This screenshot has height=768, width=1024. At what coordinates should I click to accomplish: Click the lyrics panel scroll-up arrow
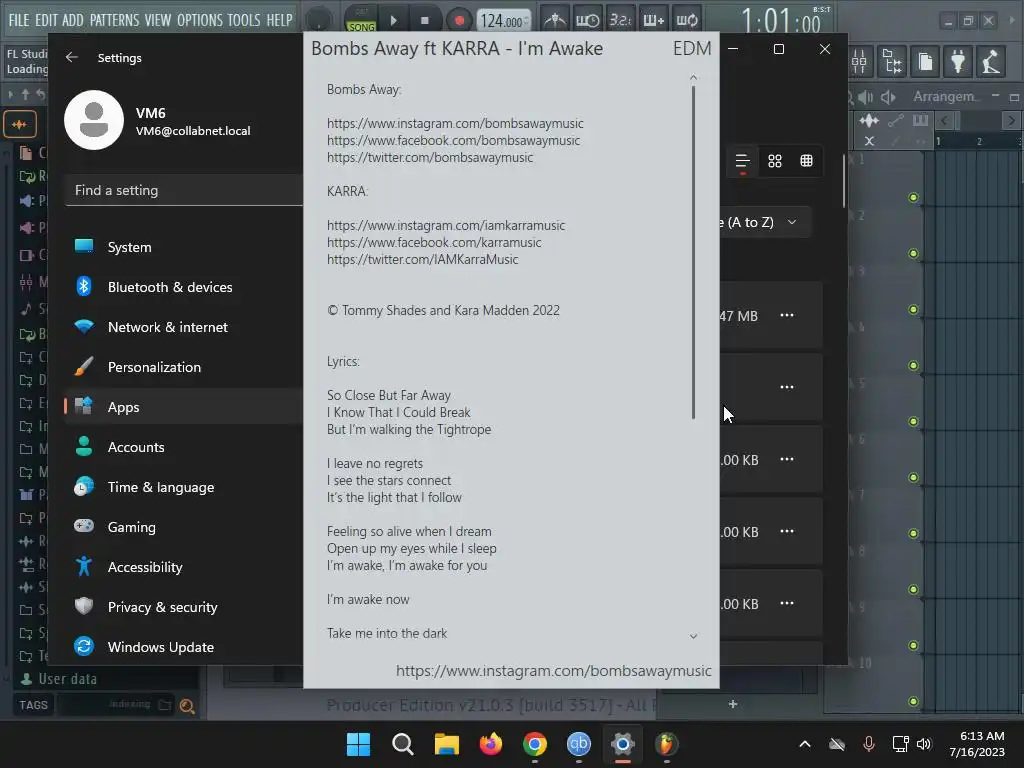(x=694, y=78)
